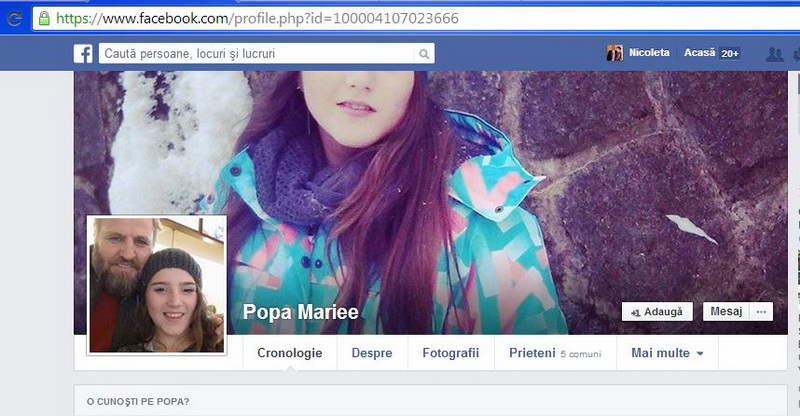Image resolution: width=800 pixels, height=416 pixels.
Task: Click the green SSL padlock icon
Action: click(43, 18)
